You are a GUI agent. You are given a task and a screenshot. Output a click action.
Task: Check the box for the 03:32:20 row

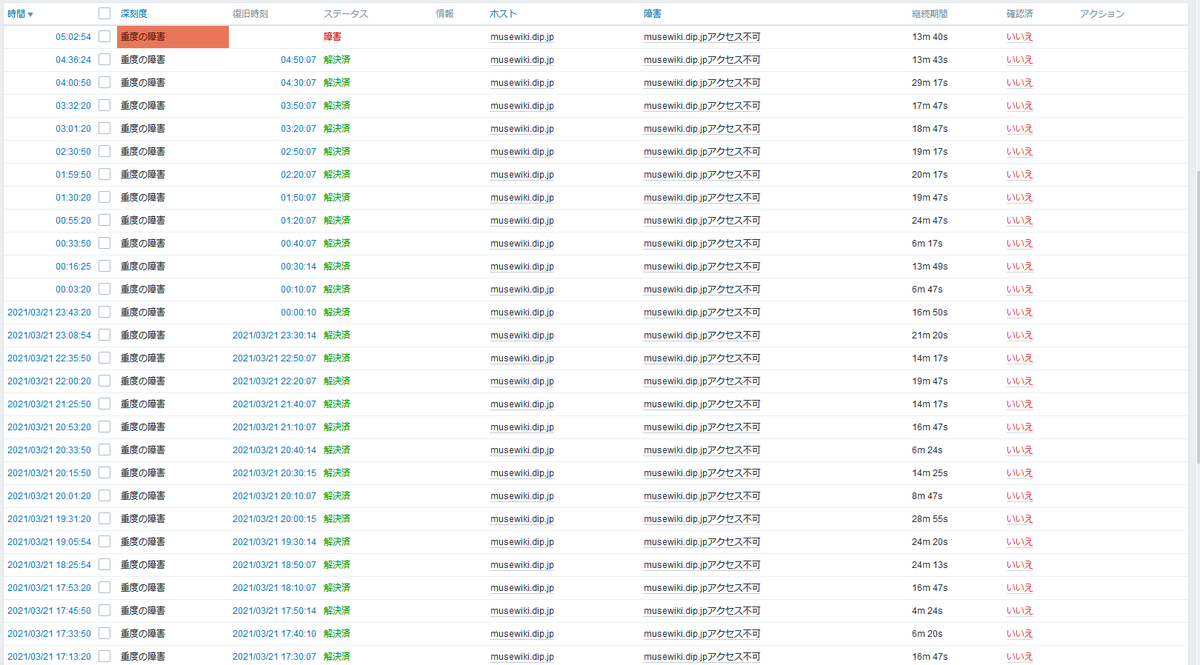point(104,106)
